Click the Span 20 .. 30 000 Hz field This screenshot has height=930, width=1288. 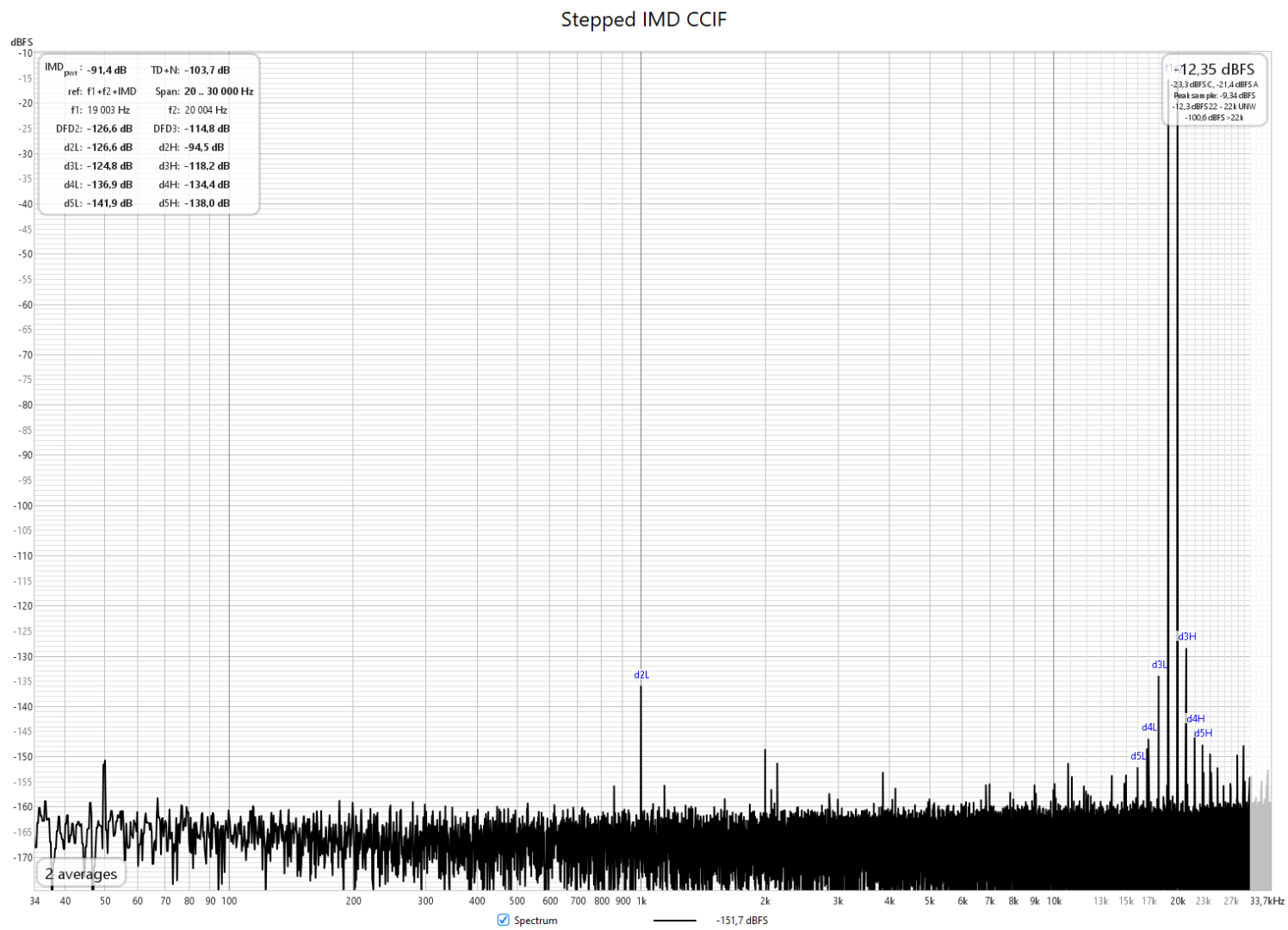pos(218,91)
